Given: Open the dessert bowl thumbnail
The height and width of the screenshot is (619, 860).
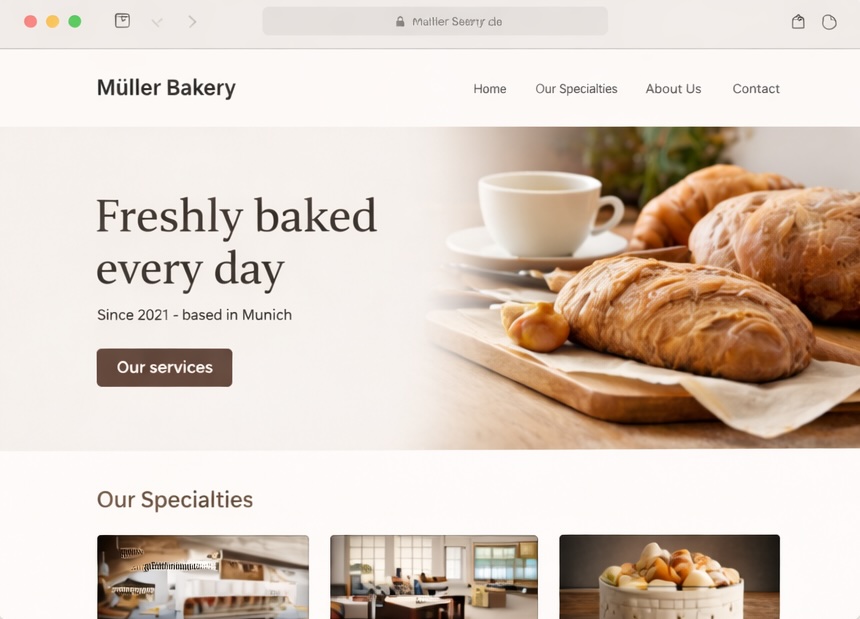Looking at the screenshot, I should (669, 577).
